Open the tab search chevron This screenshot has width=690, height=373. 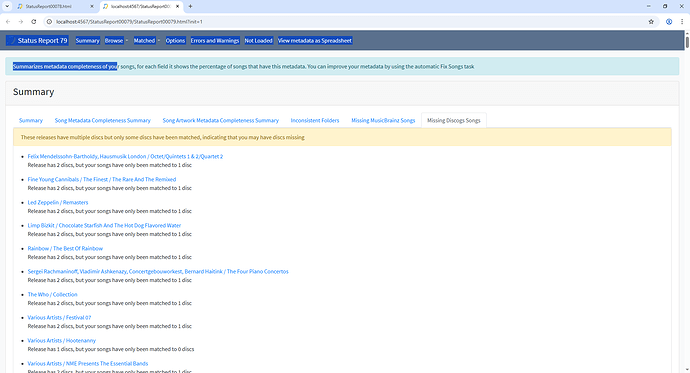7,7
